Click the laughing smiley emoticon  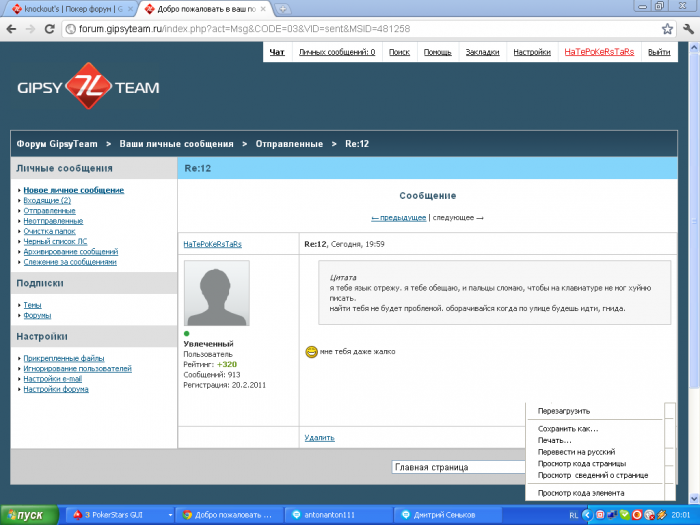click(311, 352)
